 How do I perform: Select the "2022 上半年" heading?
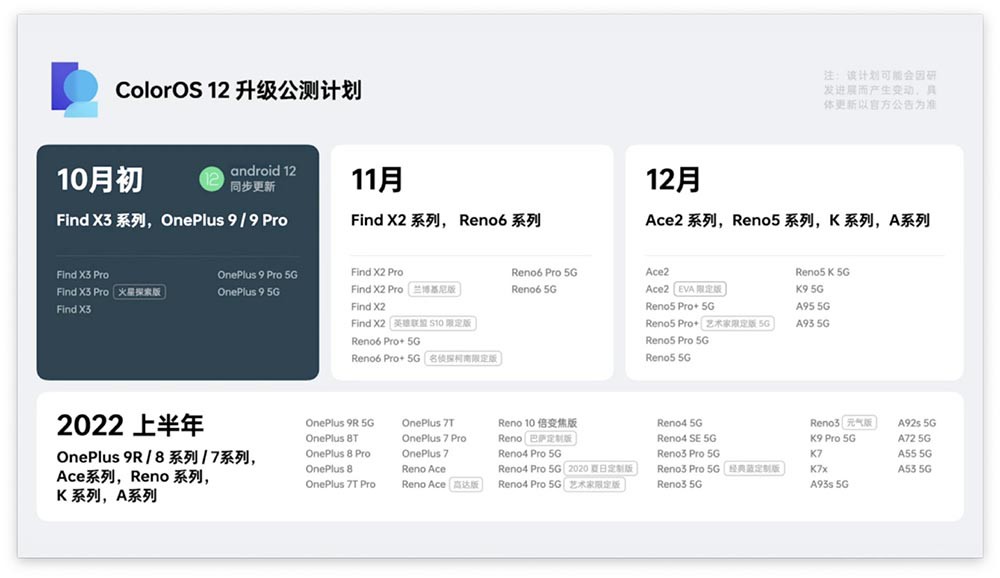pyautogui.click(x=130, y=426)
